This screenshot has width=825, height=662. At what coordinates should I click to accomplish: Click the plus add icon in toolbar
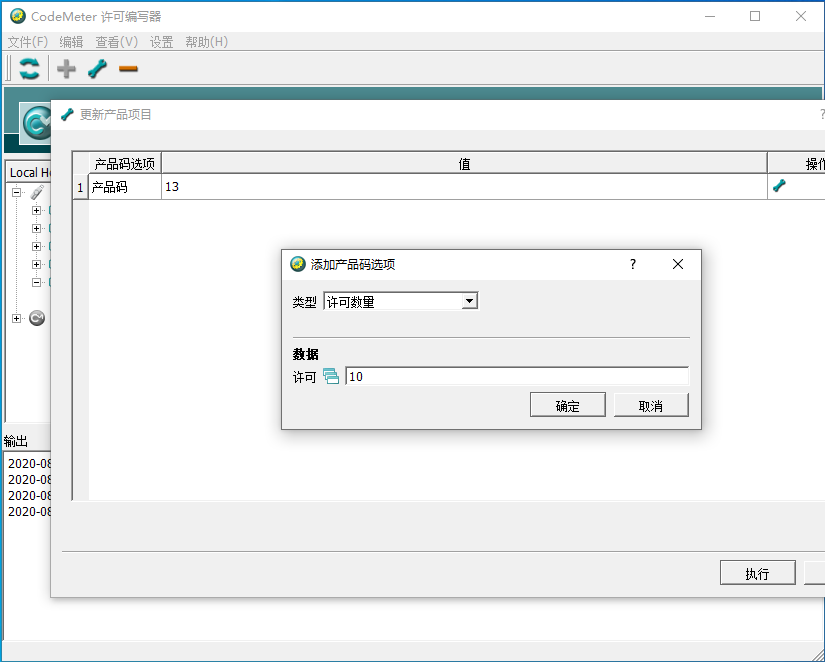[66, 68]
